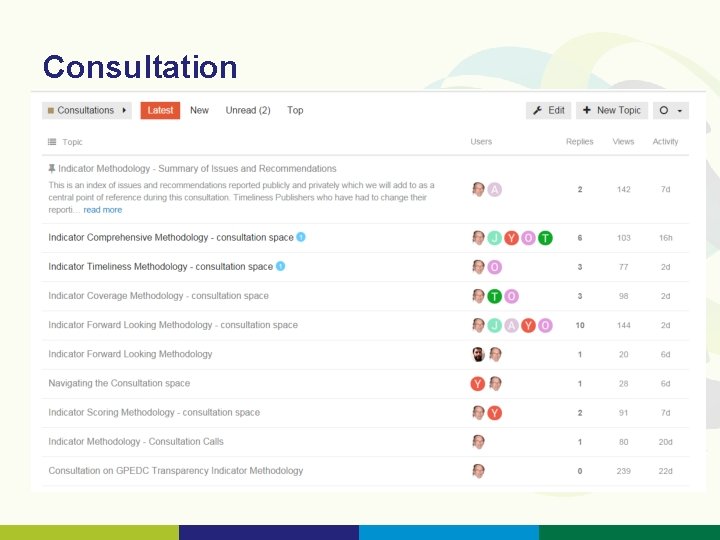Click reply count 10 in Forward Looking row

[x=580, y=325]
